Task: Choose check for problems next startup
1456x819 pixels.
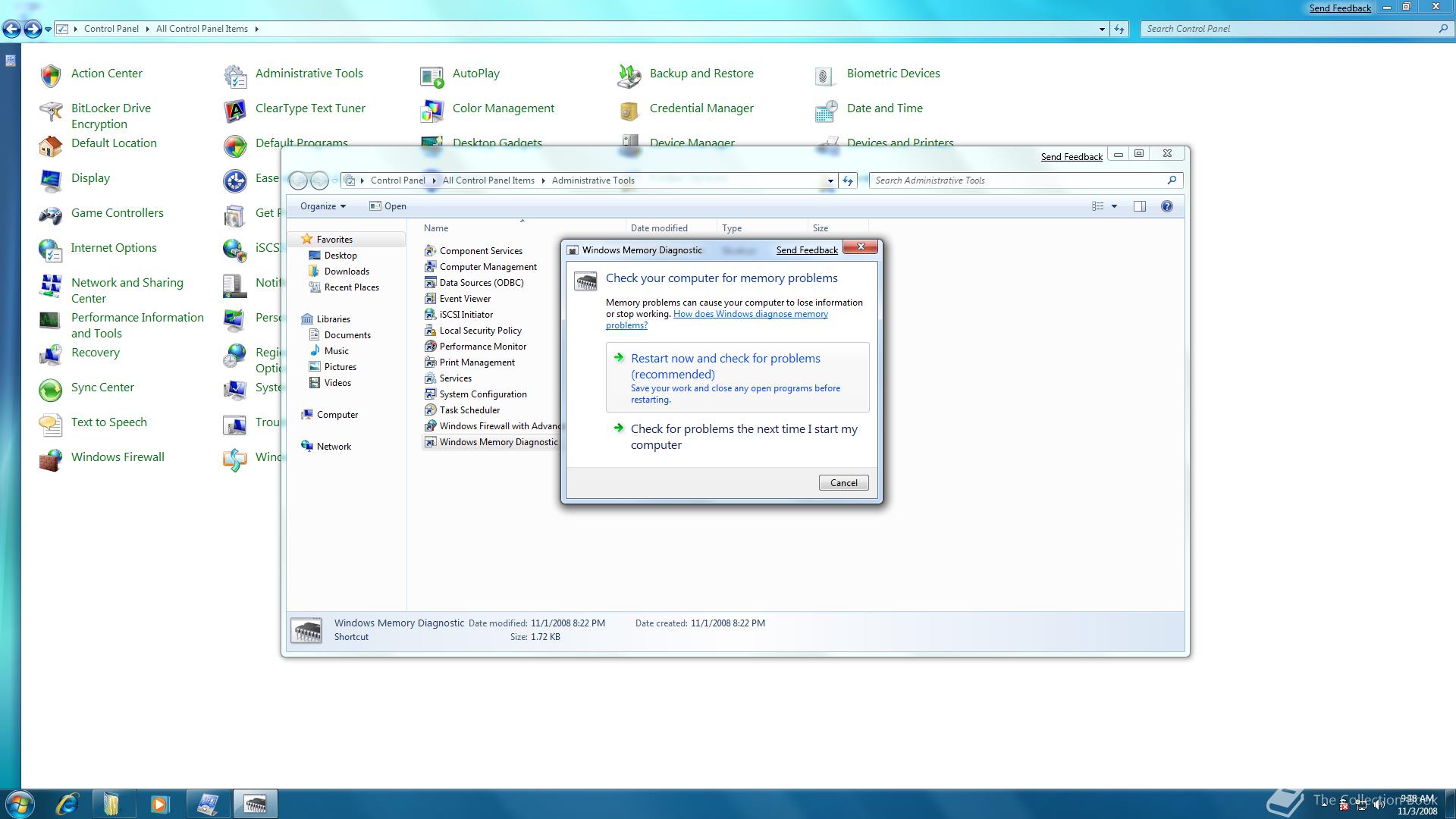Action: click(x=737, y=437)
